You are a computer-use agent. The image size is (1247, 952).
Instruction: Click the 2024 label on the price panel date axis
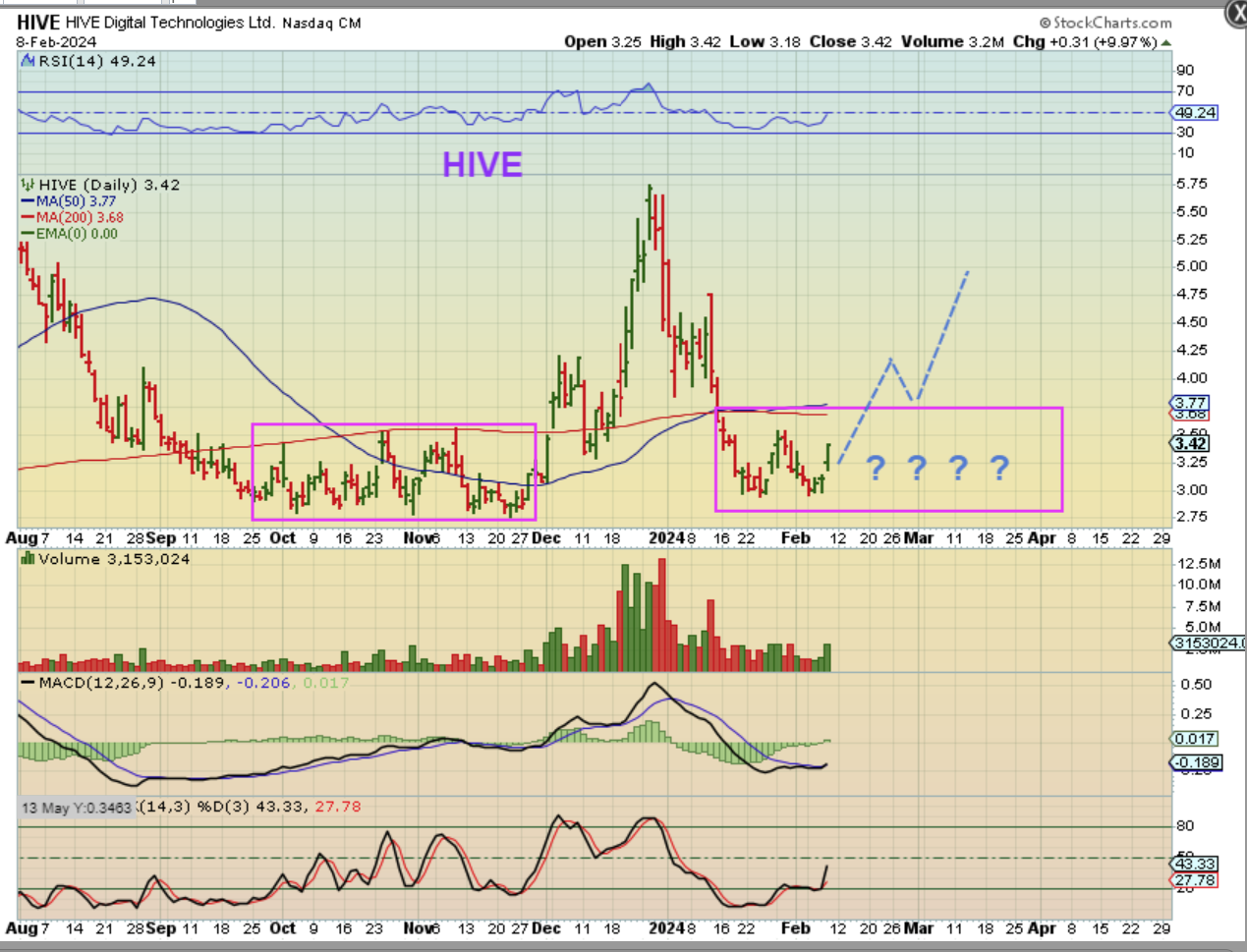point(666,538)
